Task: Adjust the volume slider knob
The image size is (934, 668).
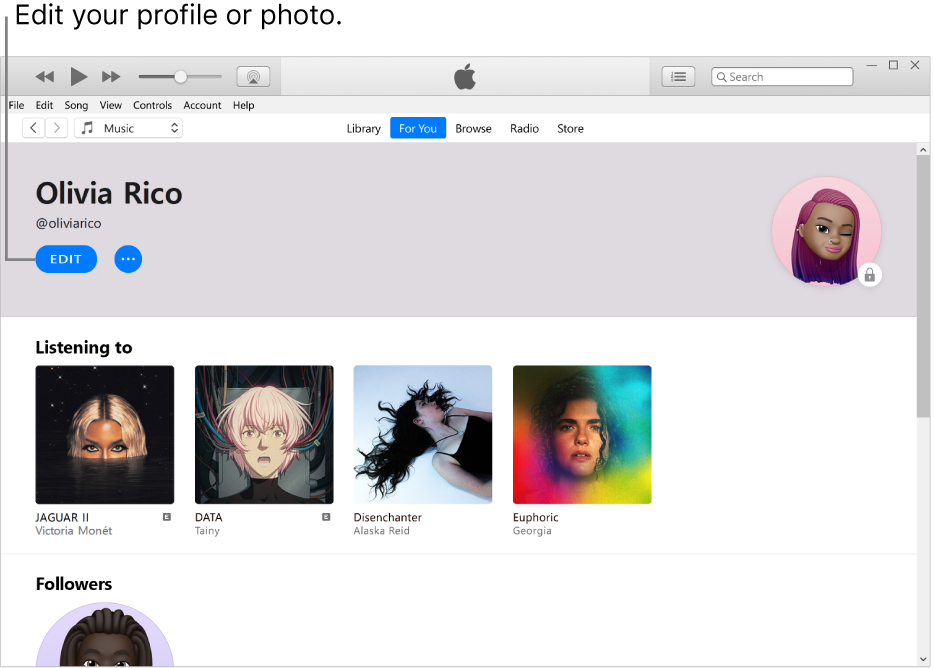Action: 180,77
